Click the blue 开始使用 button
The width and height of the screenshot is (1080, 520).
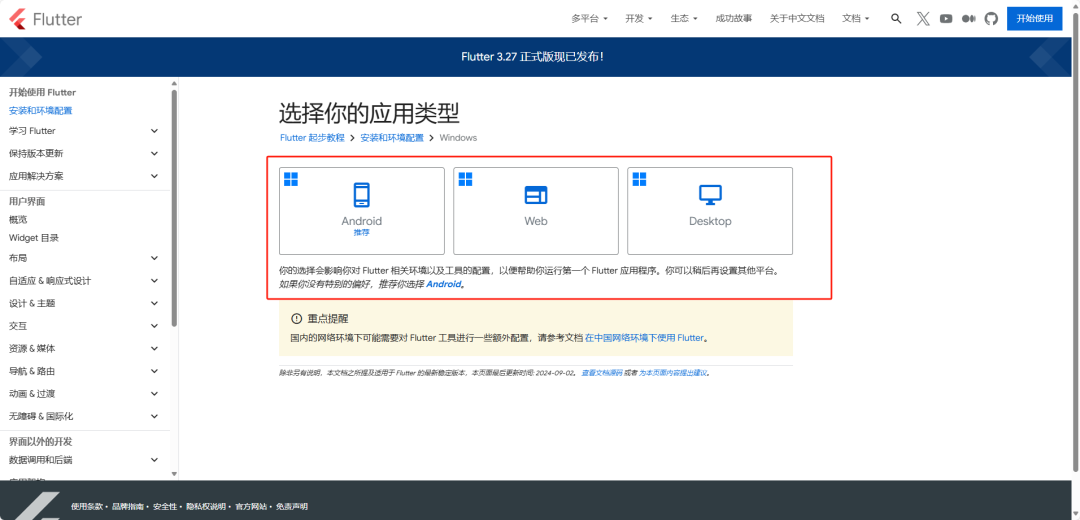click(1034, 18)
